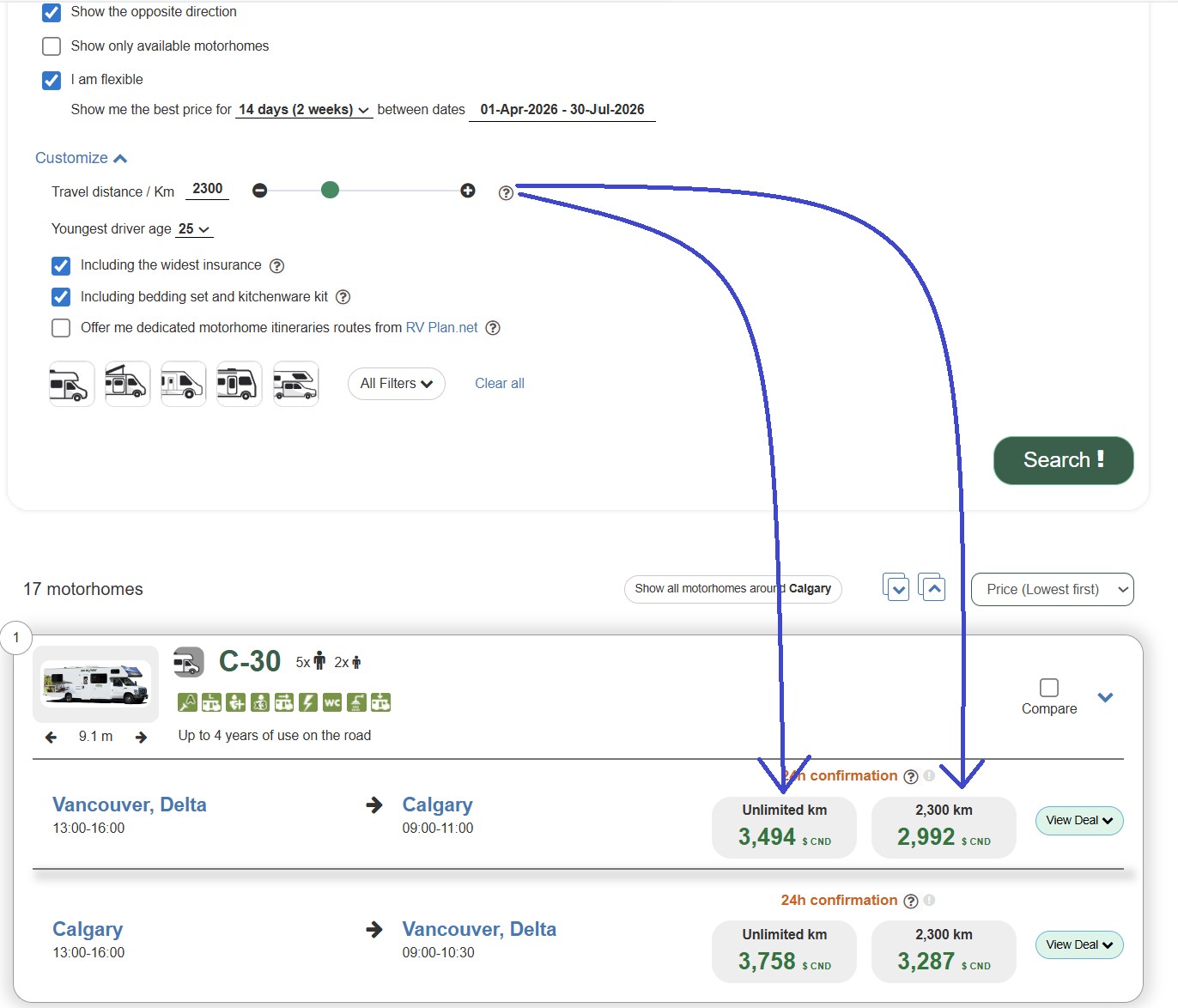Check Offer me dedicated motorhome itineraries routes

[x=60, y=327]
